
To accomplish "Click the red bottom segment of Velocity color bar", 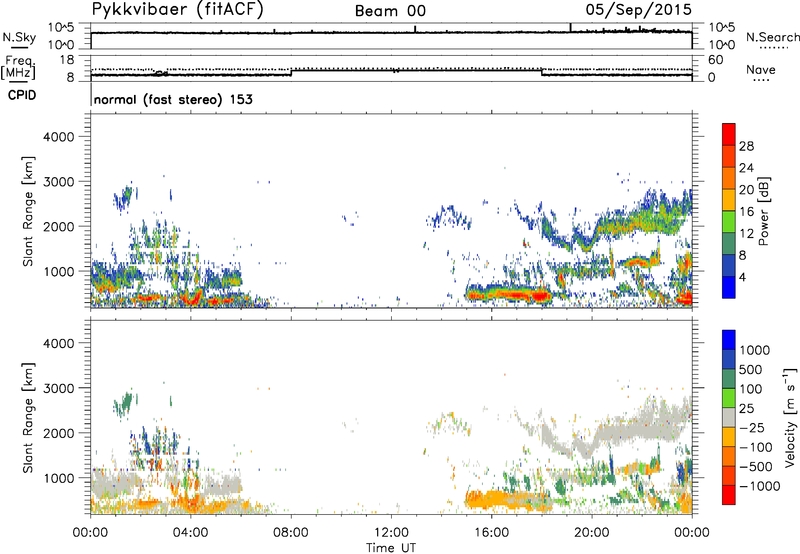I will point(729,495).
